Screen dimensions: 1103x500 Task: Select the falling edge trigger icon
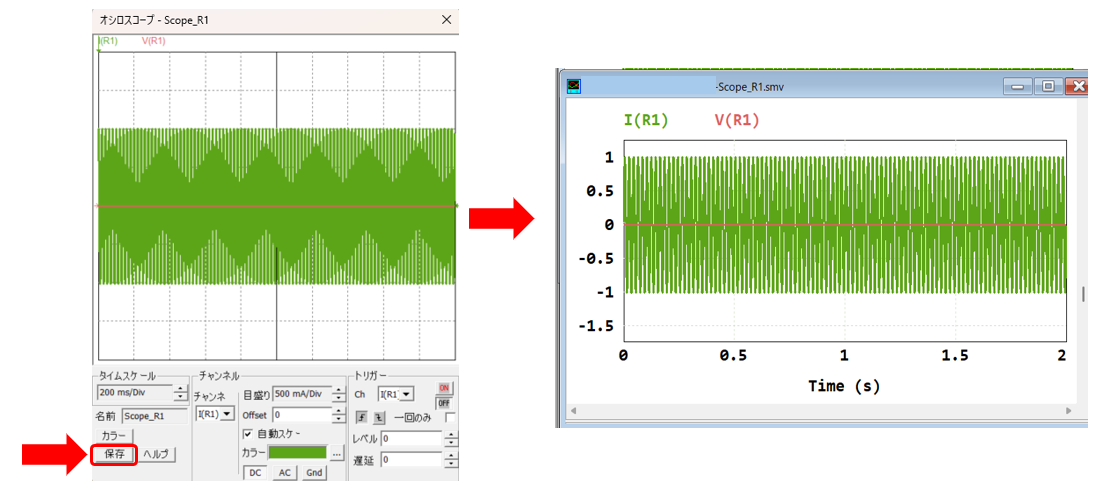pos(377,416)
